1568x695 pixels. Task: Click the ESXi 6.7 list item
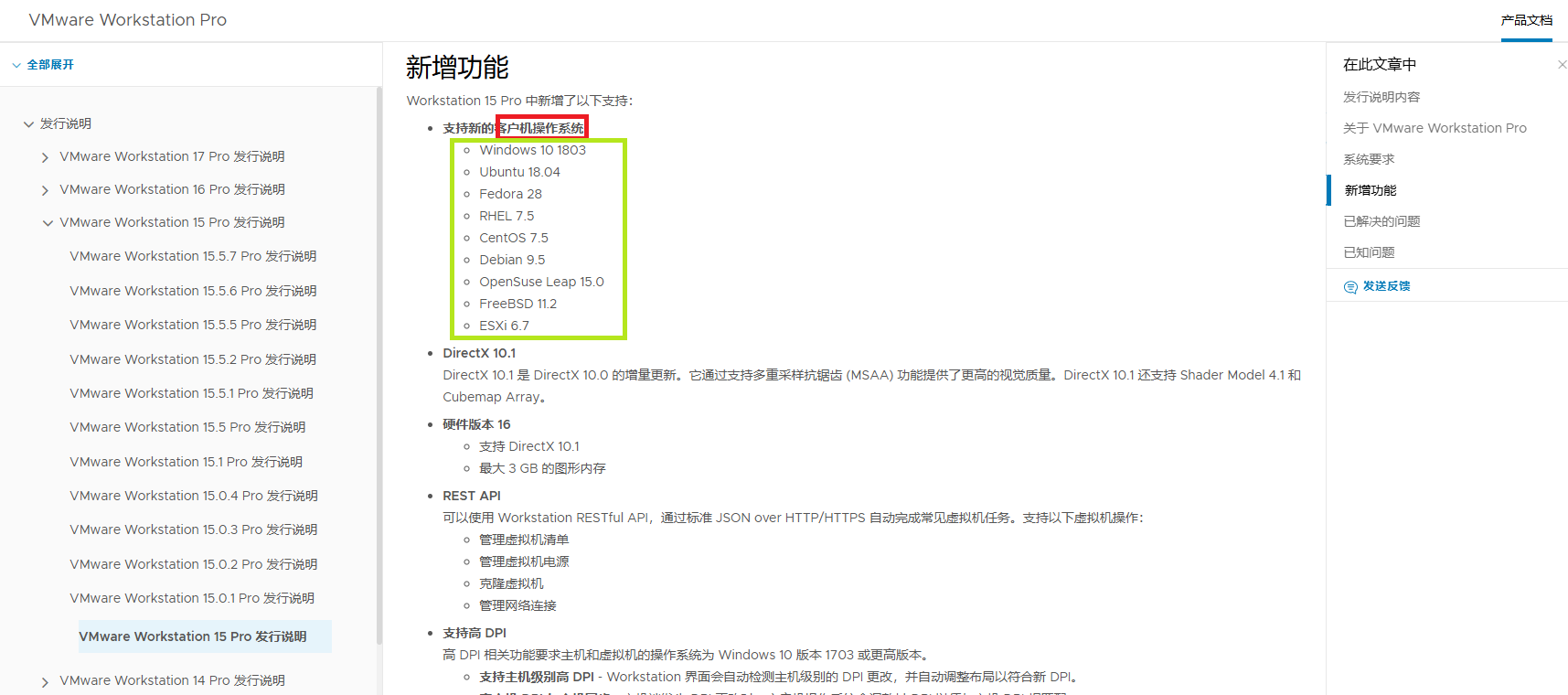(504, 326)
